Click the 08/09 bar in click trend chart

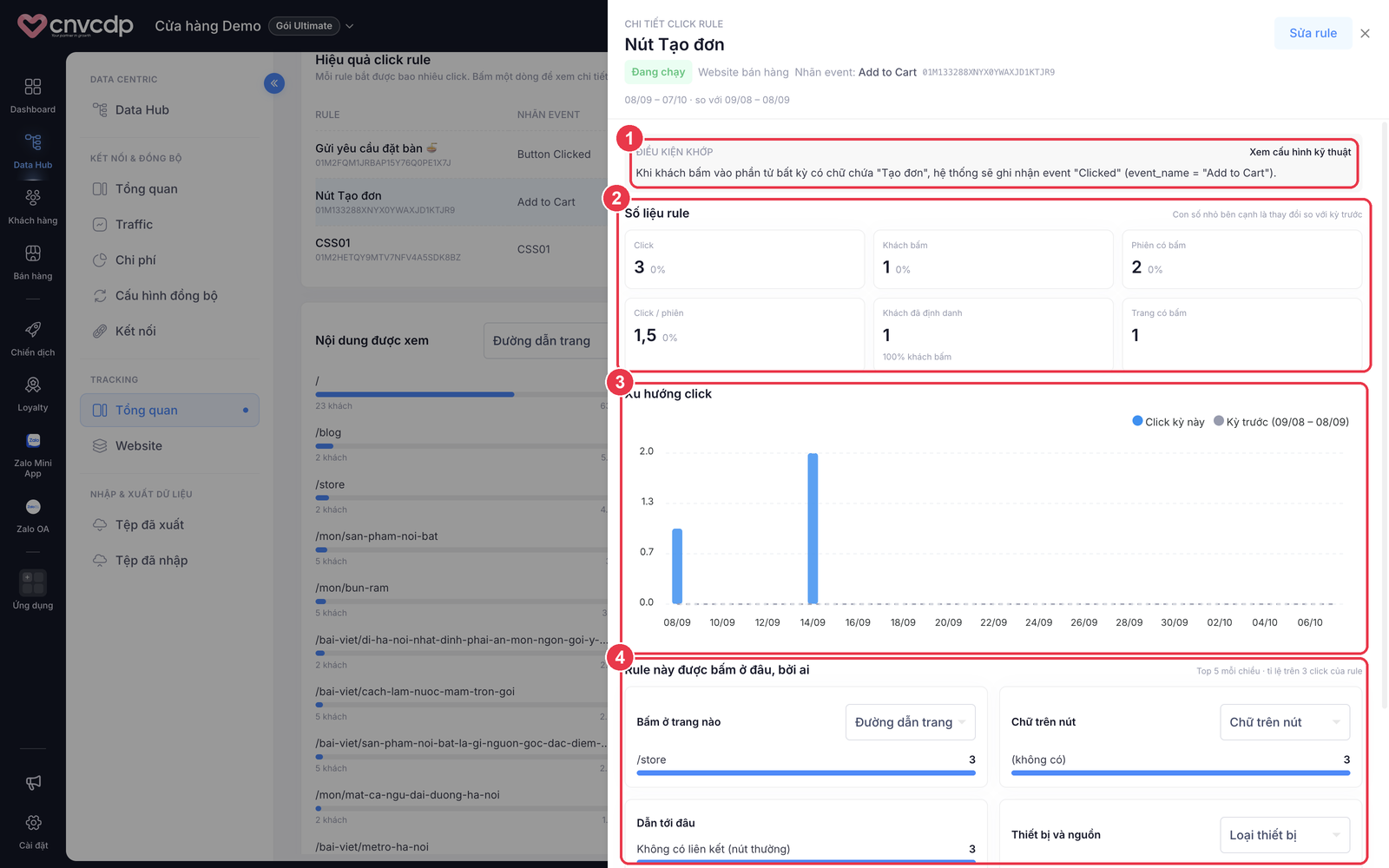tap(677, 566)
